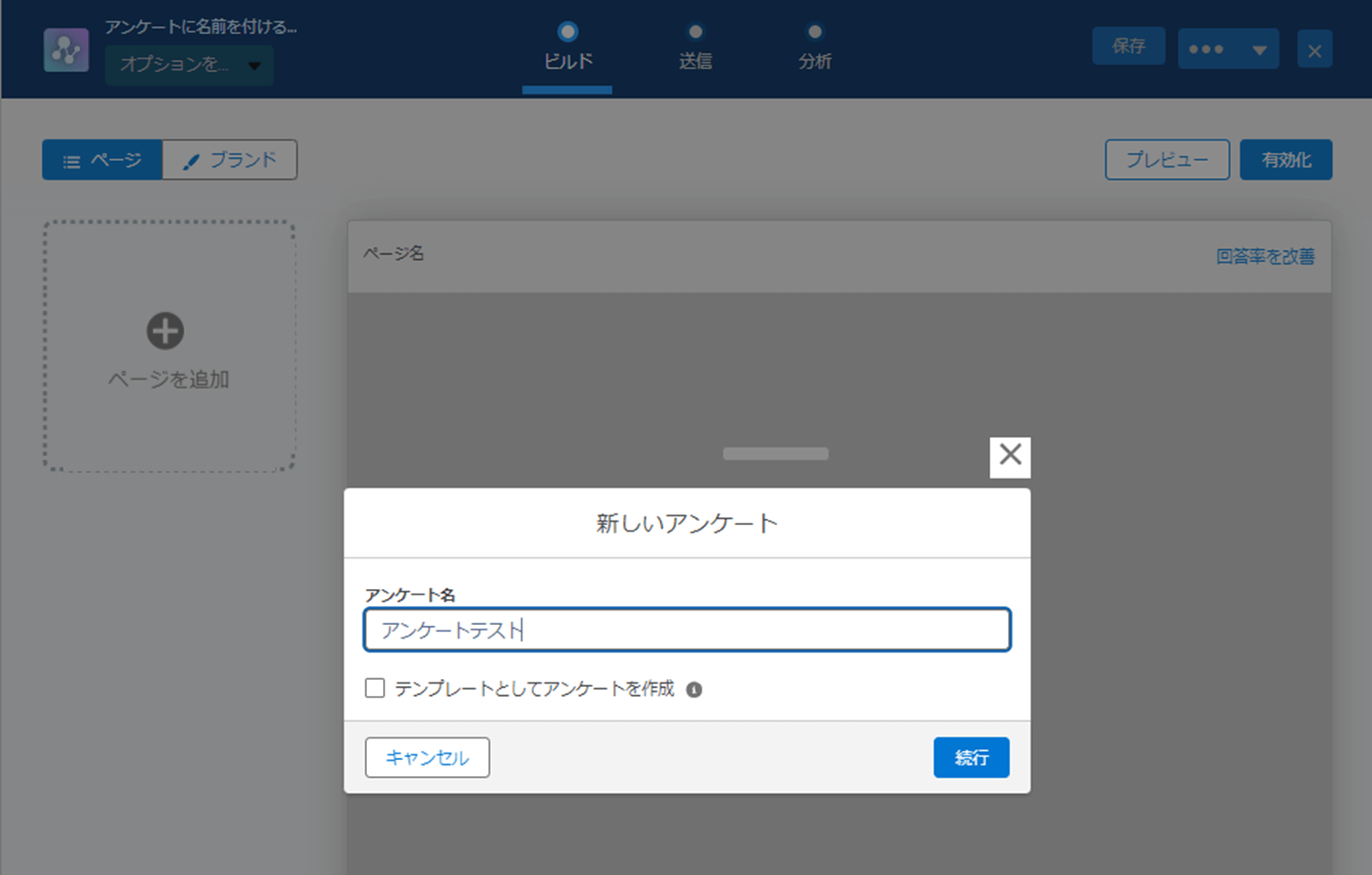1372x875 pixels.
Task: Open the オプションを dropdown
Action: click(x=188, y=66)
